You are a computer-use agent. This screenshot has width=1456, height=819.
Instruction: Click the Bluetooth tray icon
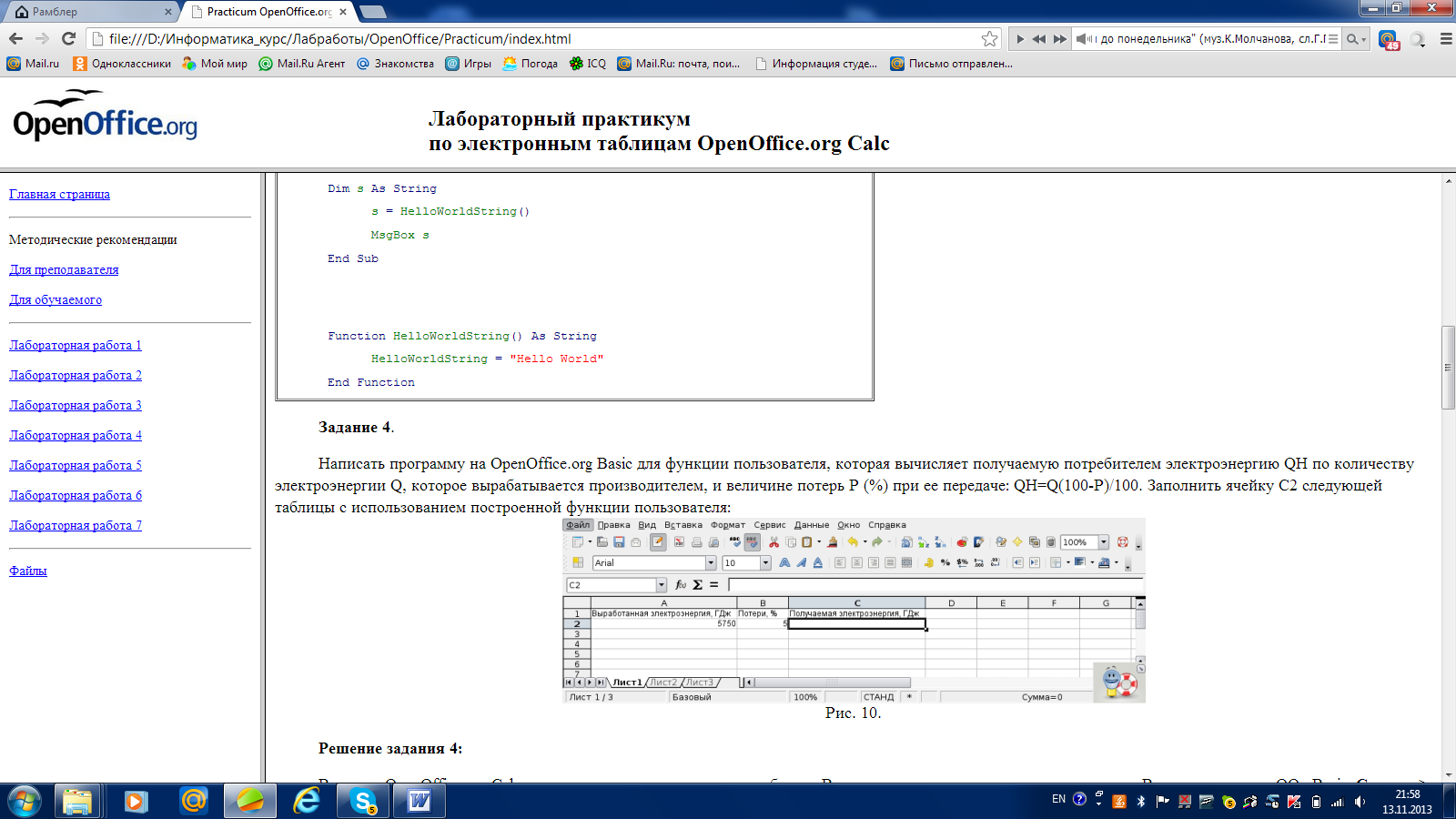click(1141, 802)
